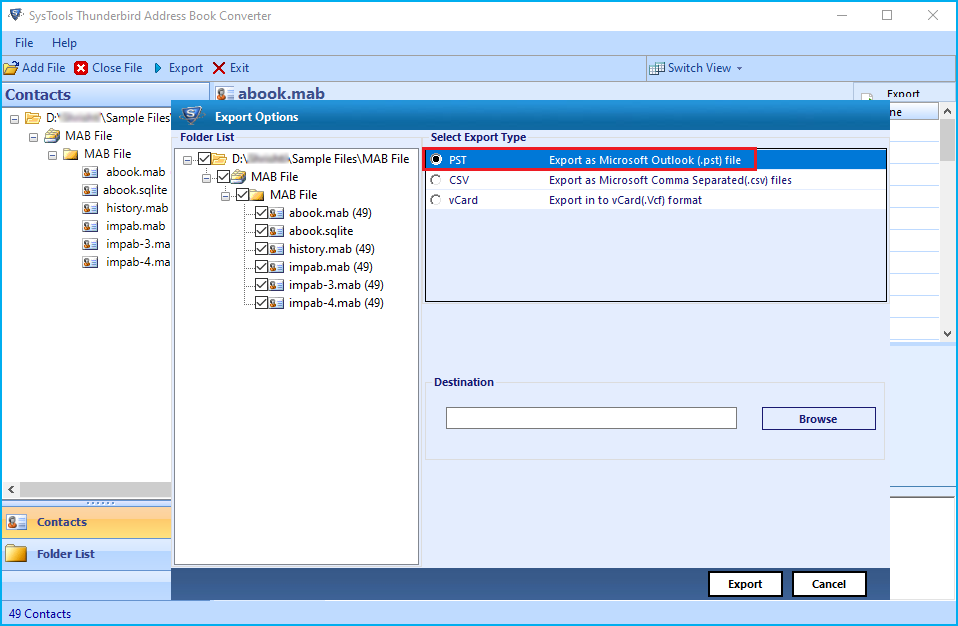Click the Exit X icon in toolbar
The image size is (958, 626).
pos(219,68)
